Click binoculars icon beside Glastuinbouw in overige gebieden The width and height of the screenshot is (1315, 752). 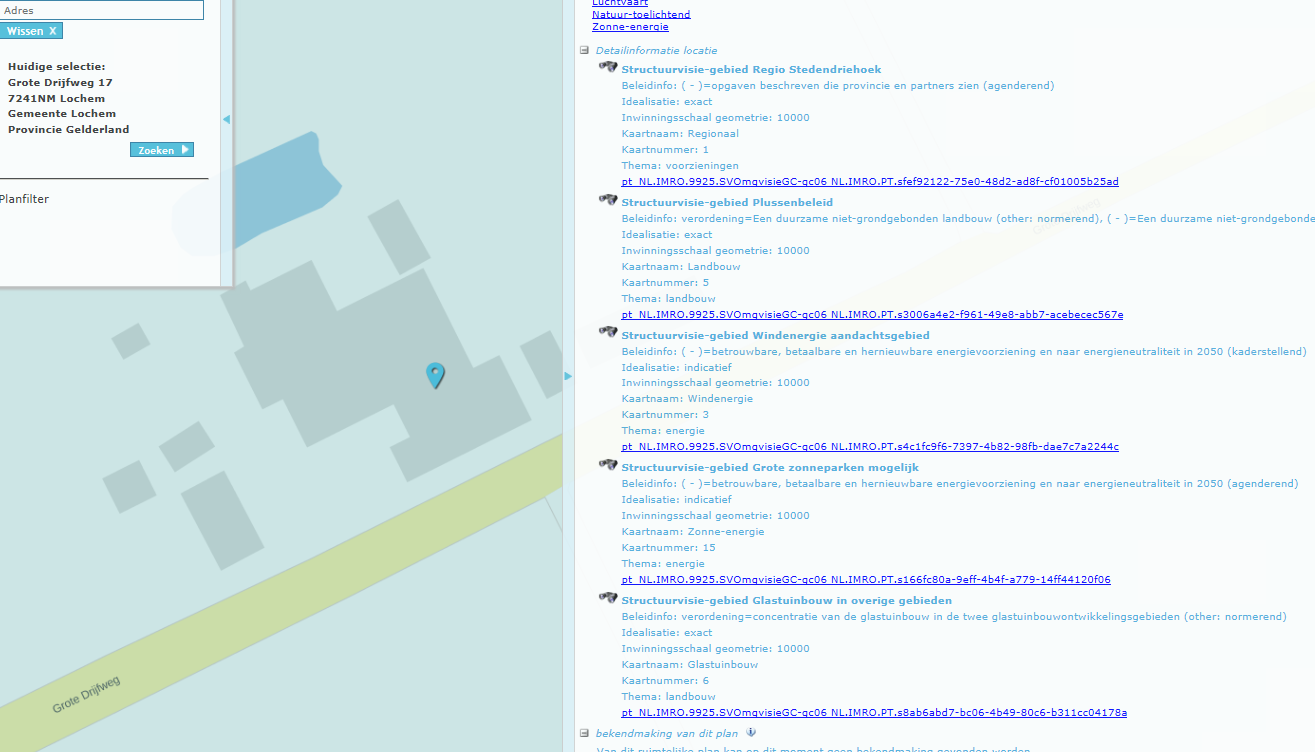pos(608,598)
